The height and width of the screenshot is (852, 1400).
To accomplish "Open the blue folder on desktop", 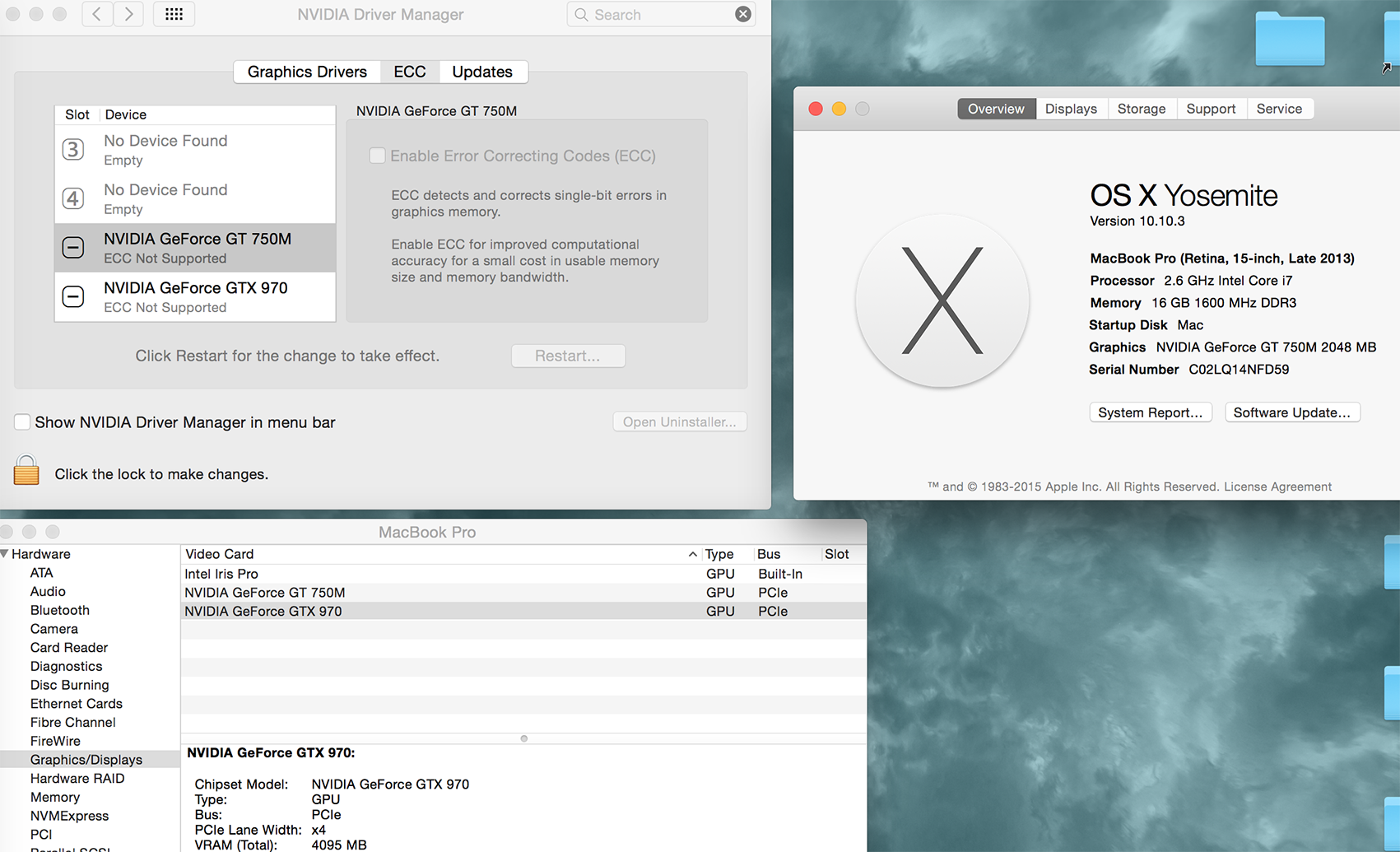I will click(x=1290, y=39).
